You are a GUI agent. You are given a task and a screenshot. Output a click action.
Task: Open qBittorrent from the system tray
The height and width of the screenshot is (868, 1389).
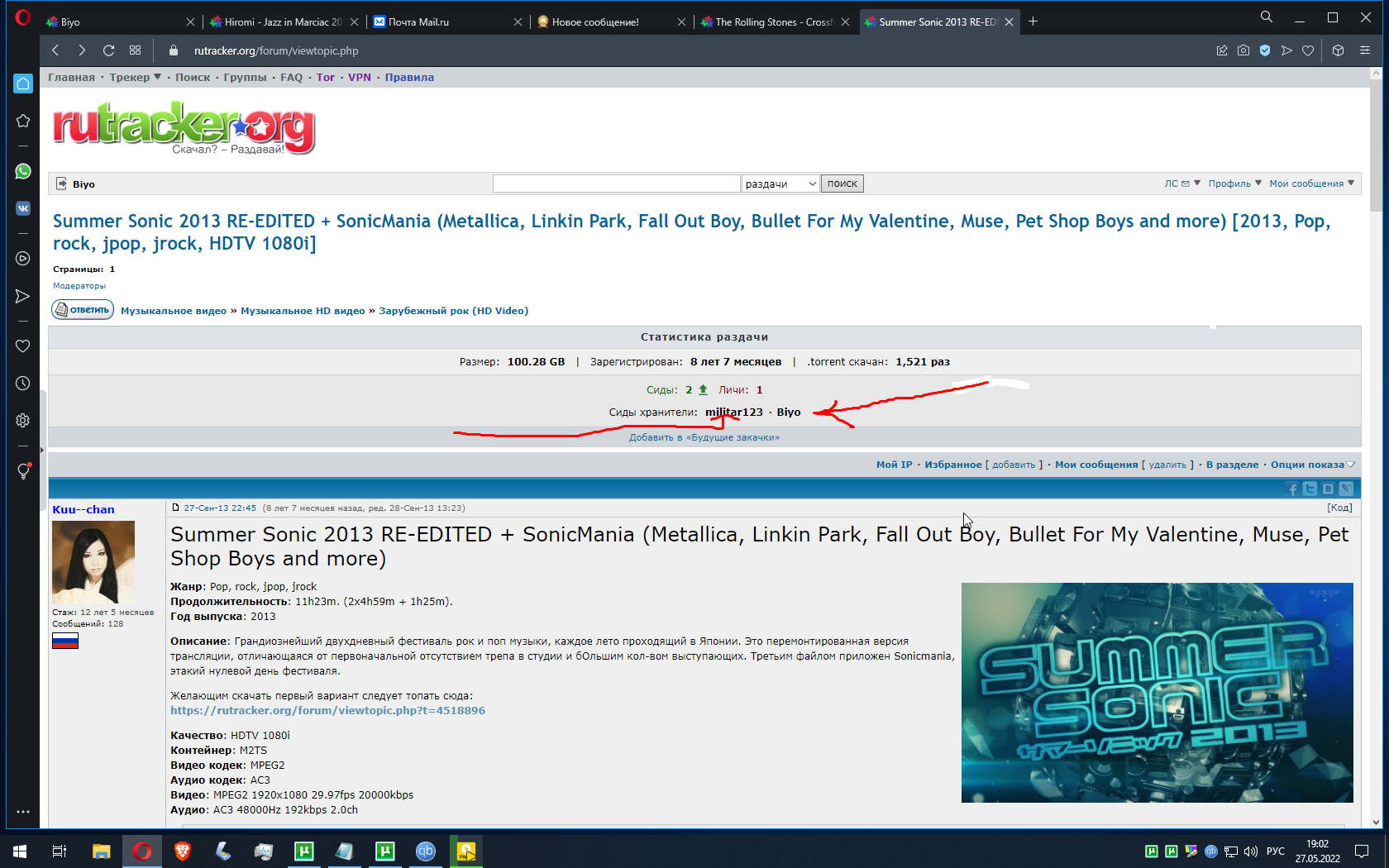pyautogui.click(x=1211, y=852)
